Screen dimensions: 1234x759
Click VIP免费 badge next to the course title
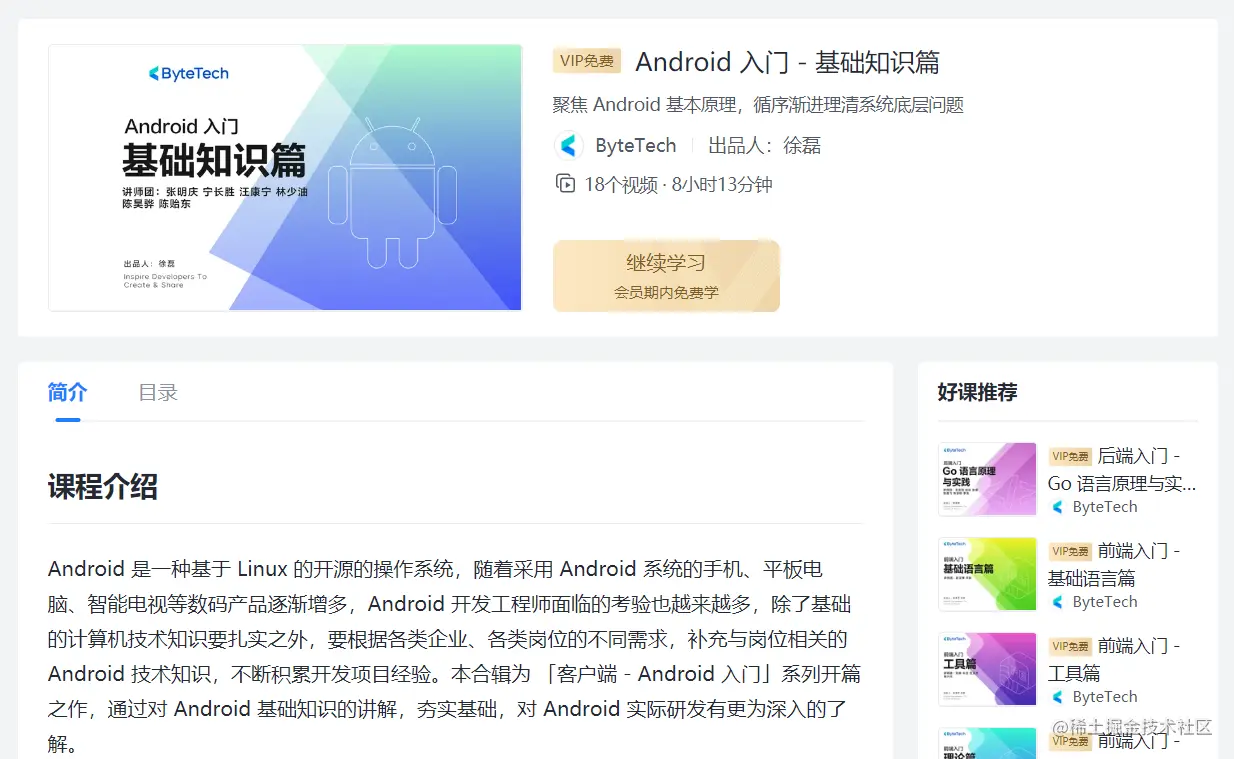(587, 61)
